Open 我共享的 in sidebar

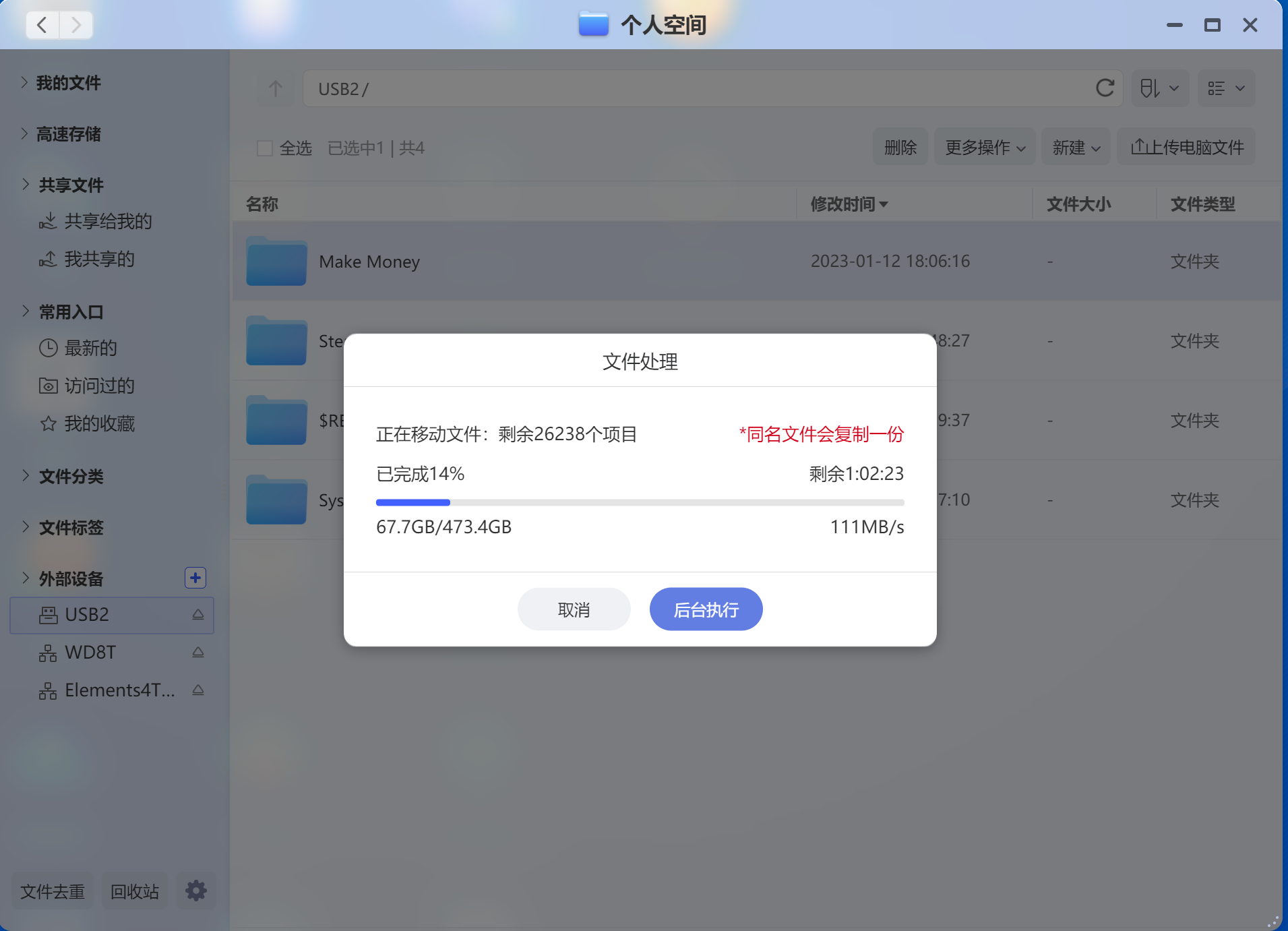(99, 259)
